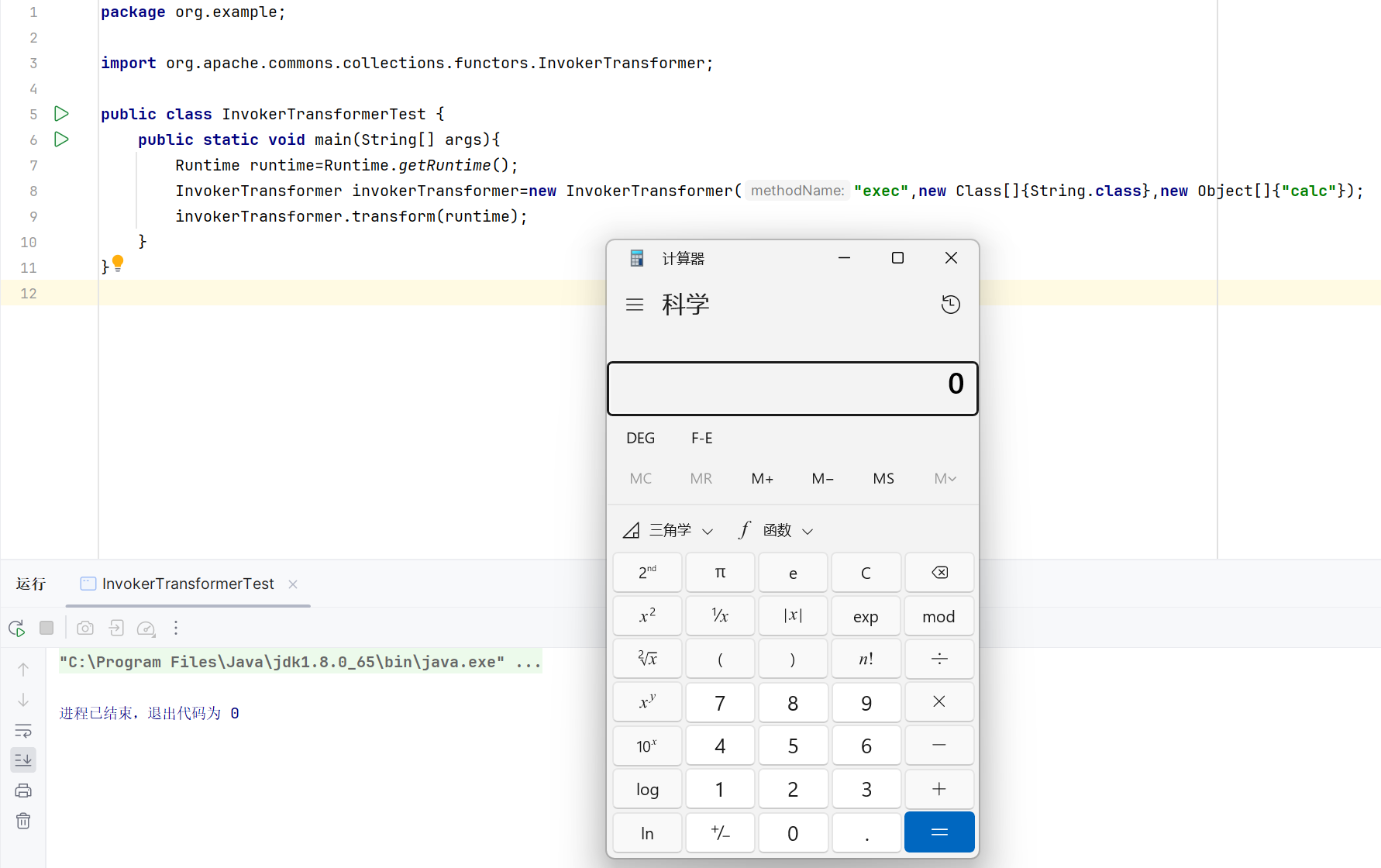Toggle scroll to end of console
1381x868 pixels.
pyautogui.click(x=23, y=760)
